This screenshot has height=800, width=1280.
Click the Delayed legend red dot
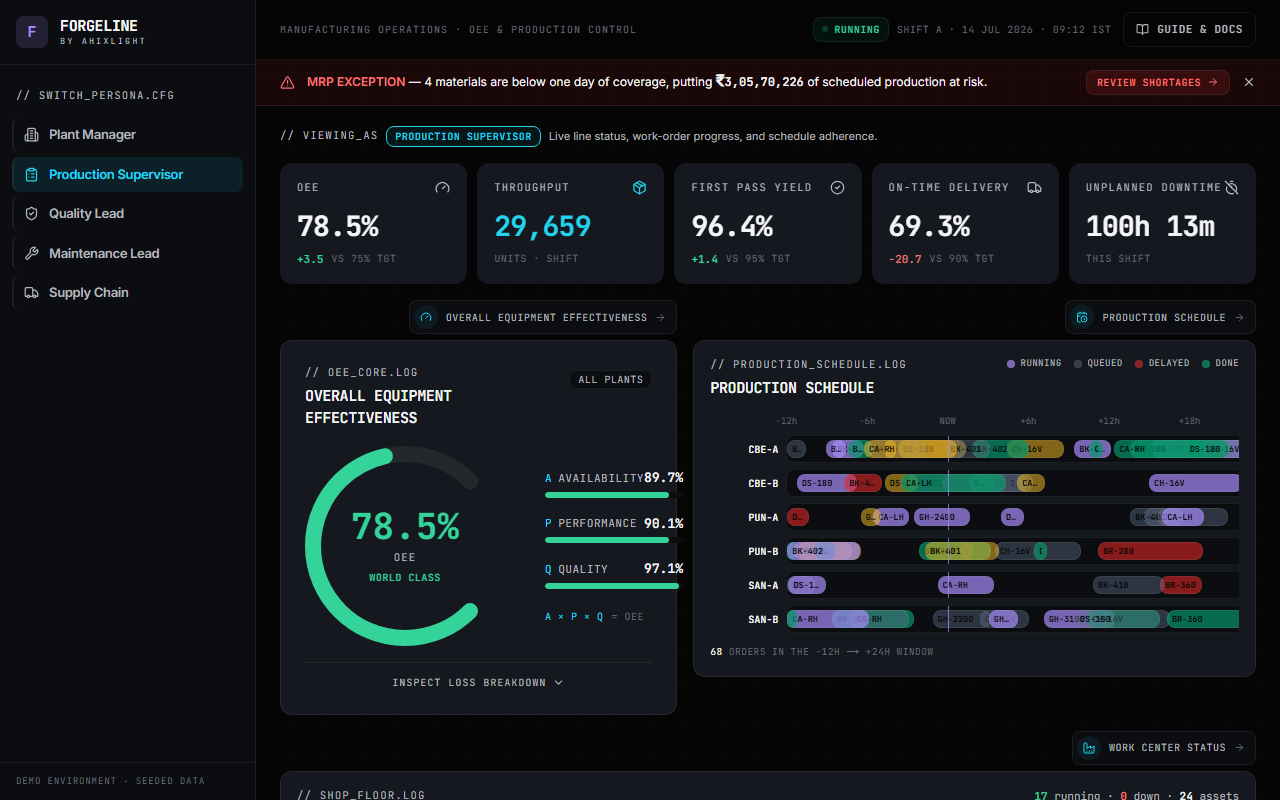pos(1139,364)
